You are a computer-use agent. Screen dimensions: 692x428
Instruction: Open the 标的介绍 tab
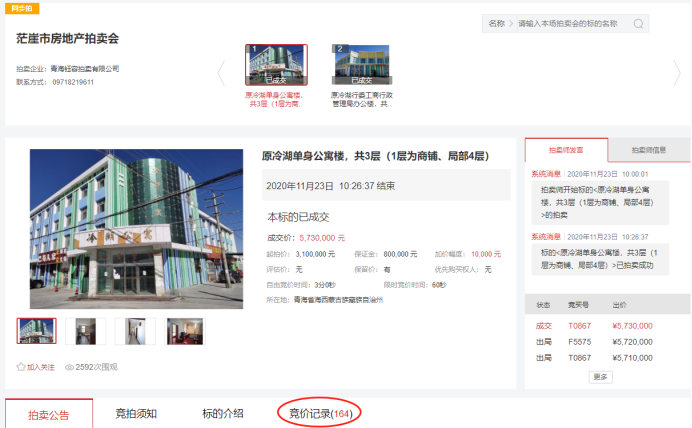point(222,413)
